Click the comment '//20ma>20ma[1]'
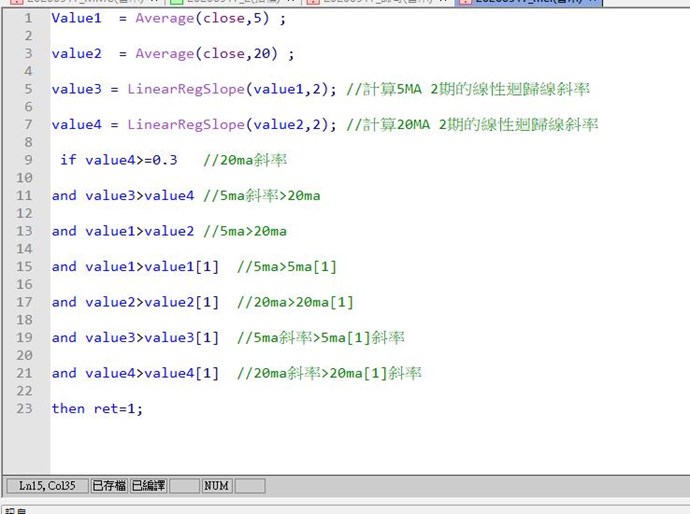Viewport: 690px width, 514px height. [x=295, y=302]
